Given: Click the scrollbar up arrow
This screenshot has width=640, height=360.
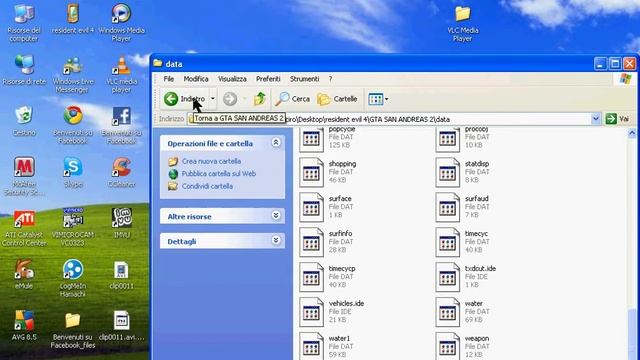Looking at the screenshot, I should [x=632, y=133].
